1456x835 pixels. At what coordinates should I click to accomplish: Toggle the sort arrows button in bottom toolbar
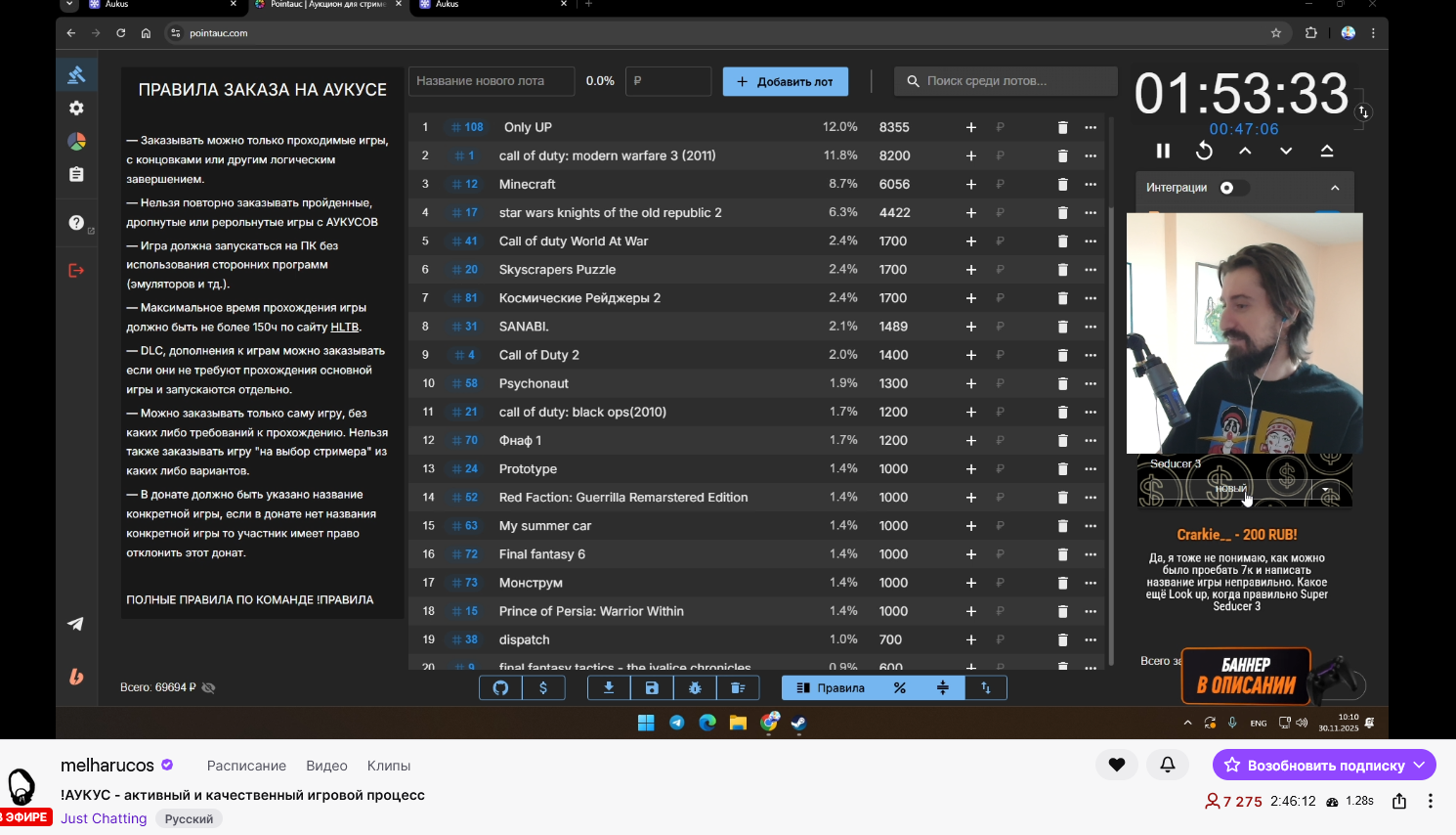986,688
